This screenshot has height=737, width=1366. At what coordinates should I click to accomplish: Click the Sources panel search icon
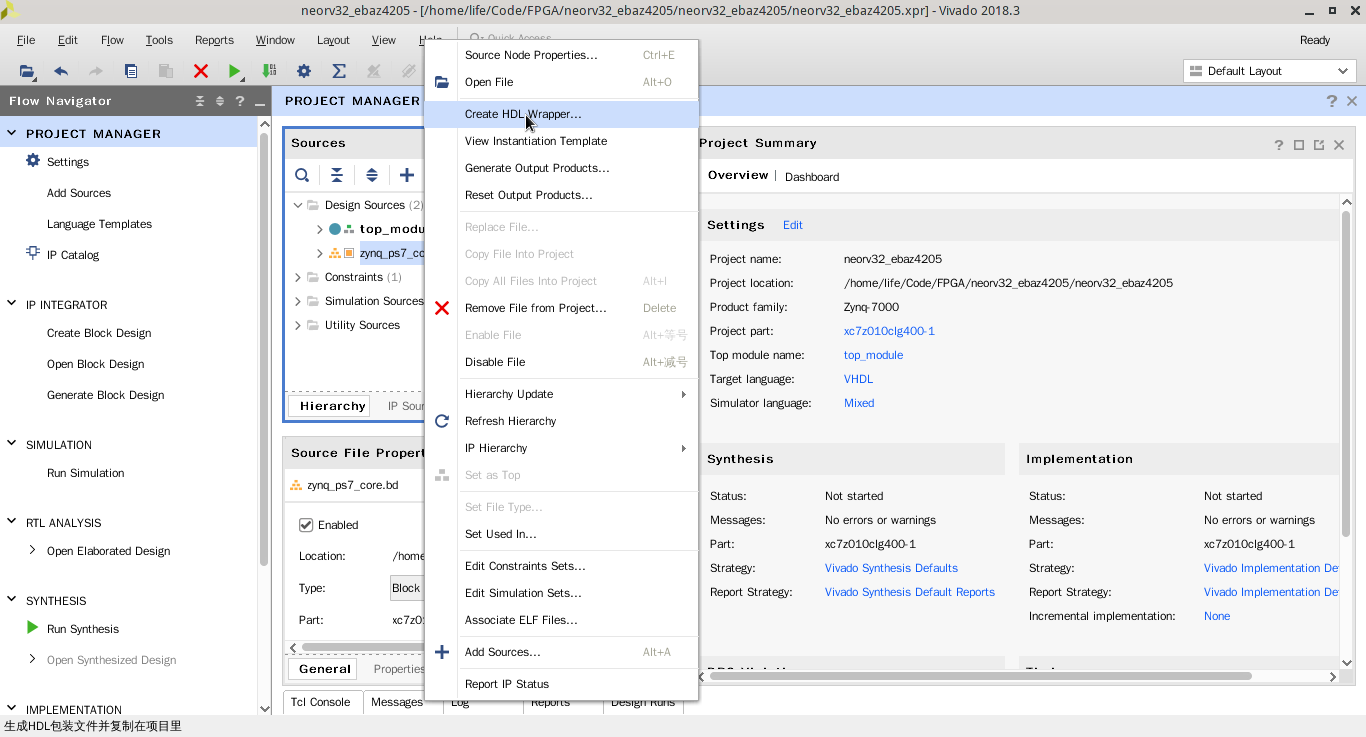point(302,175)
